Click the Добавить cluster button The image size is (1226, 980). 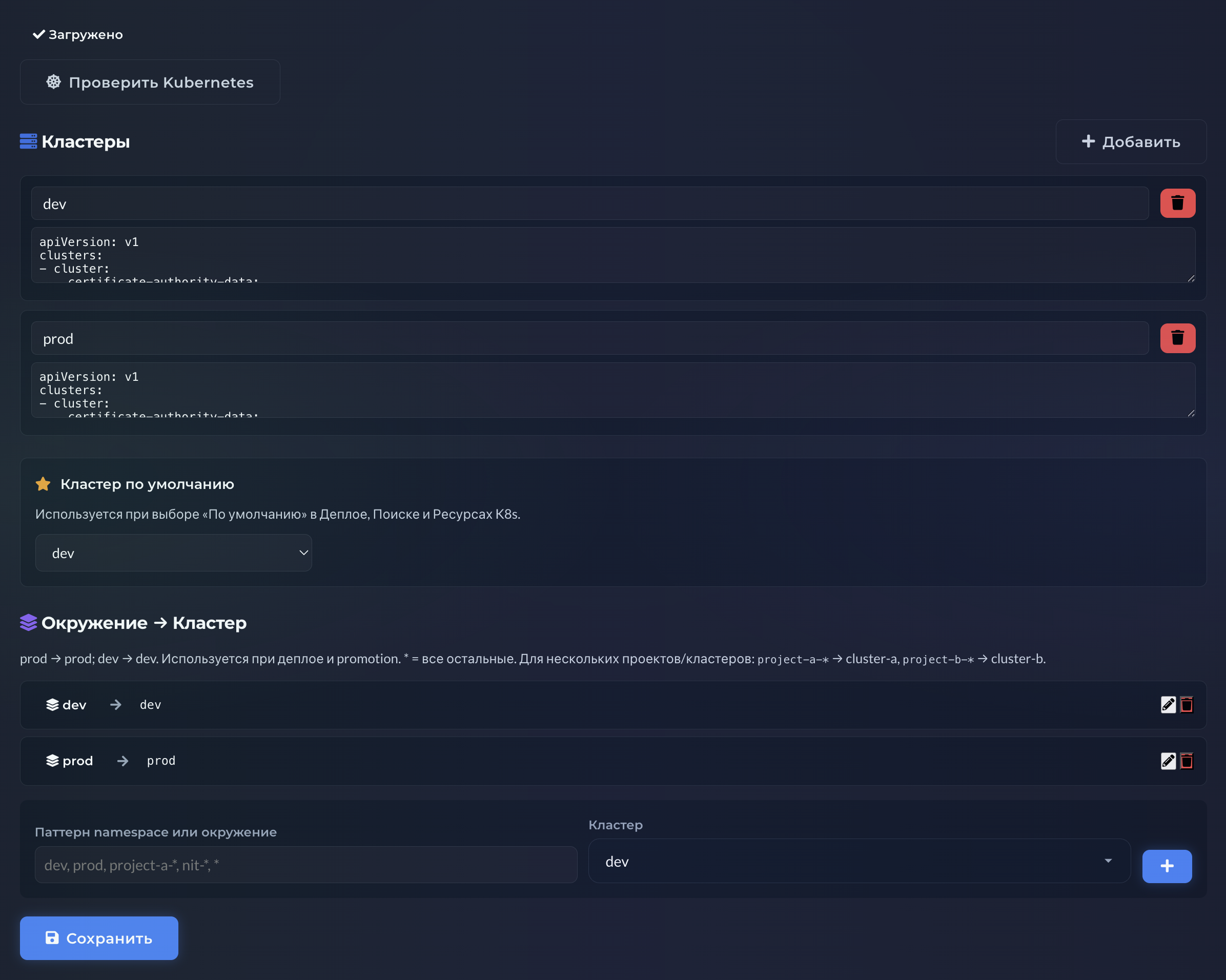tap(1131, 141)
